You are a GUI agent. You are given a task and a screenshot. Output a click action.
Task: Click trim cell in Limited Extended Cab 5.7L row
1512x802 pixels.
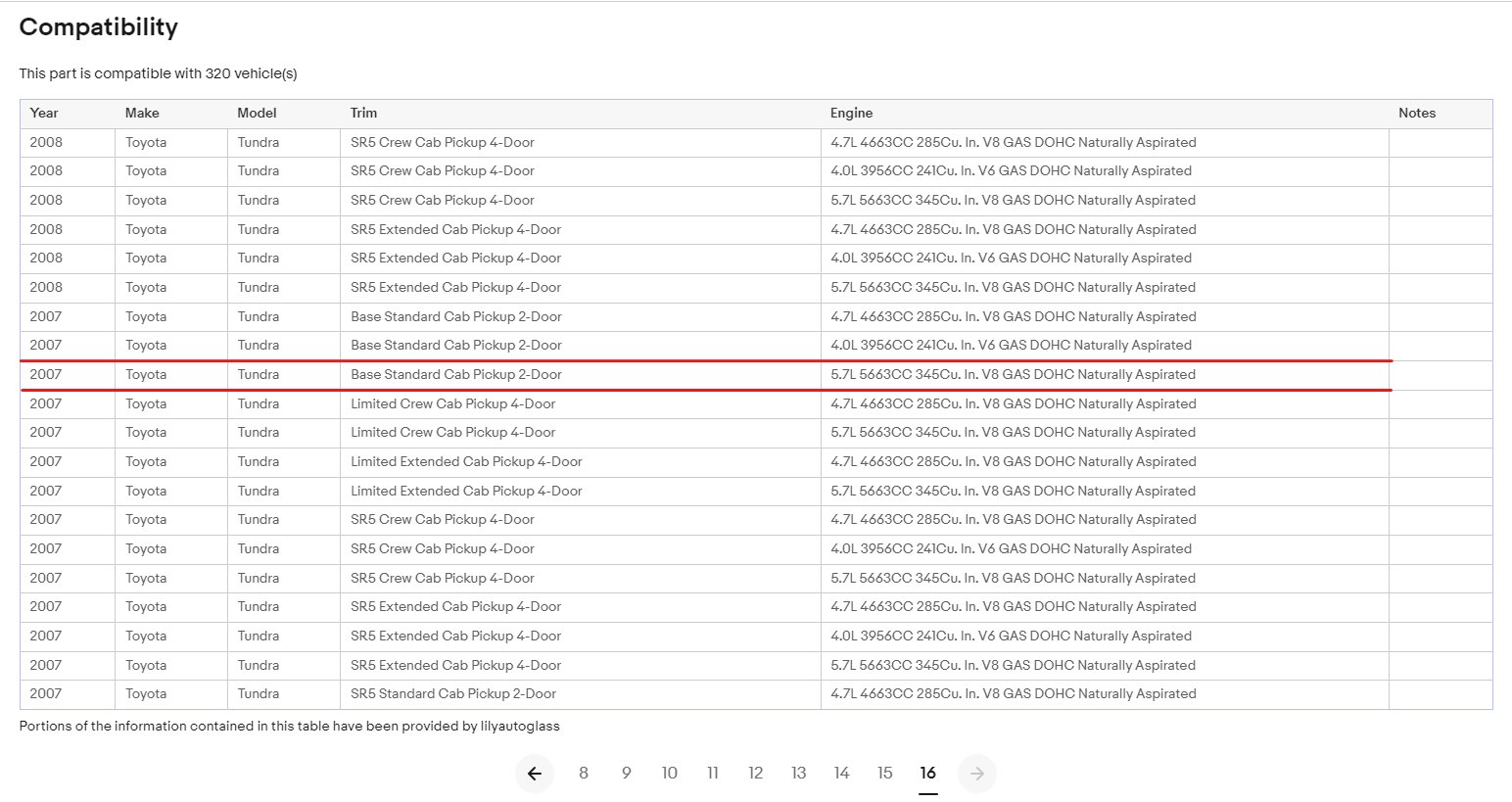581,492
